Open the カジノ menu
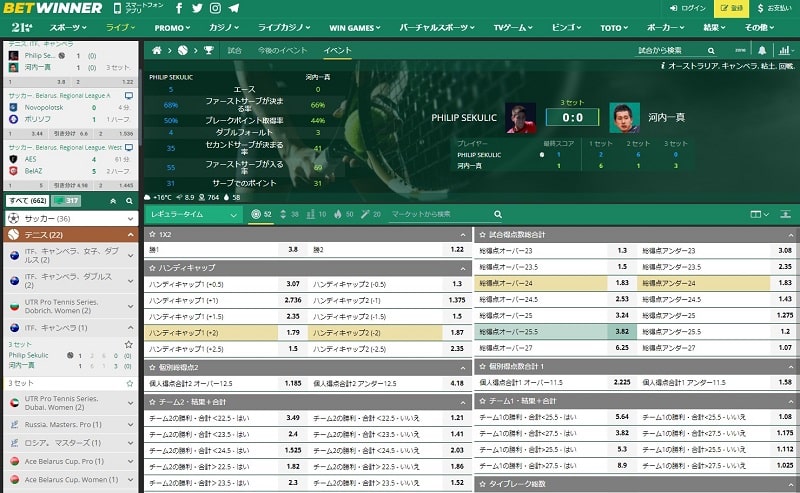The image size is (800, 493). (223, 28)
